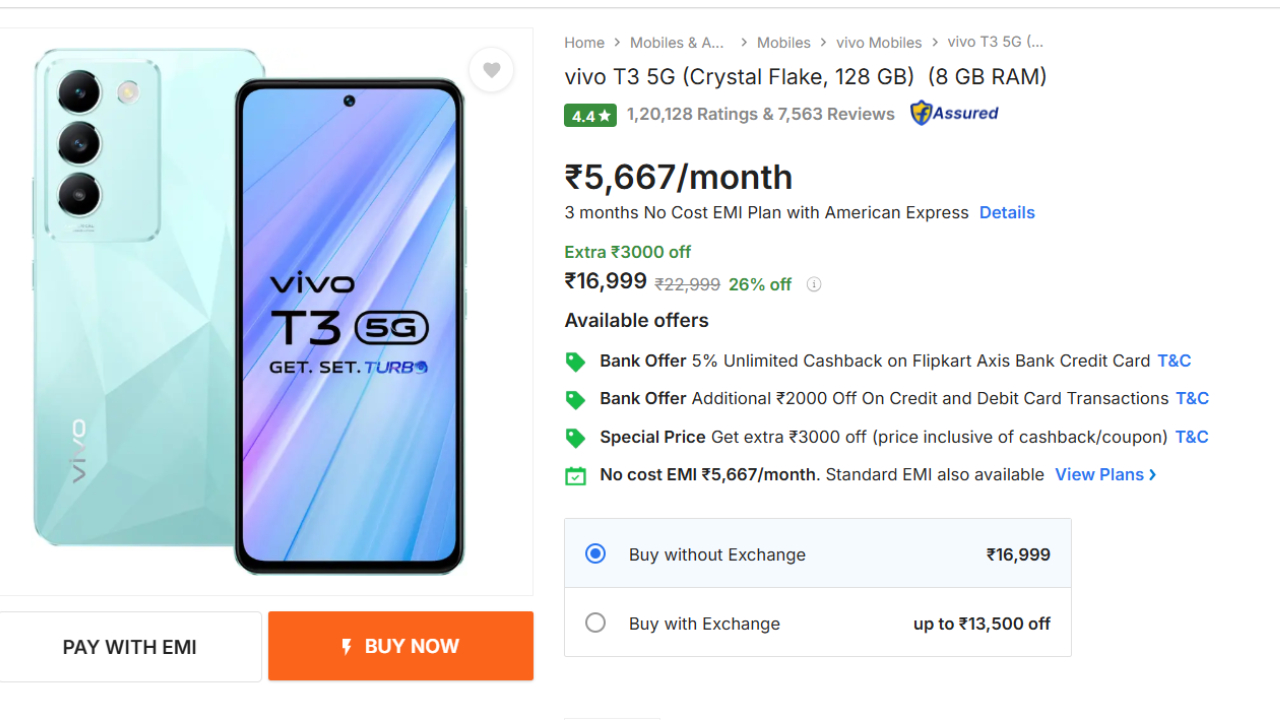Screen dimensions: 1280x720
Task: Select Buy with Exchange radio button
Action: (x=595, y=623)
